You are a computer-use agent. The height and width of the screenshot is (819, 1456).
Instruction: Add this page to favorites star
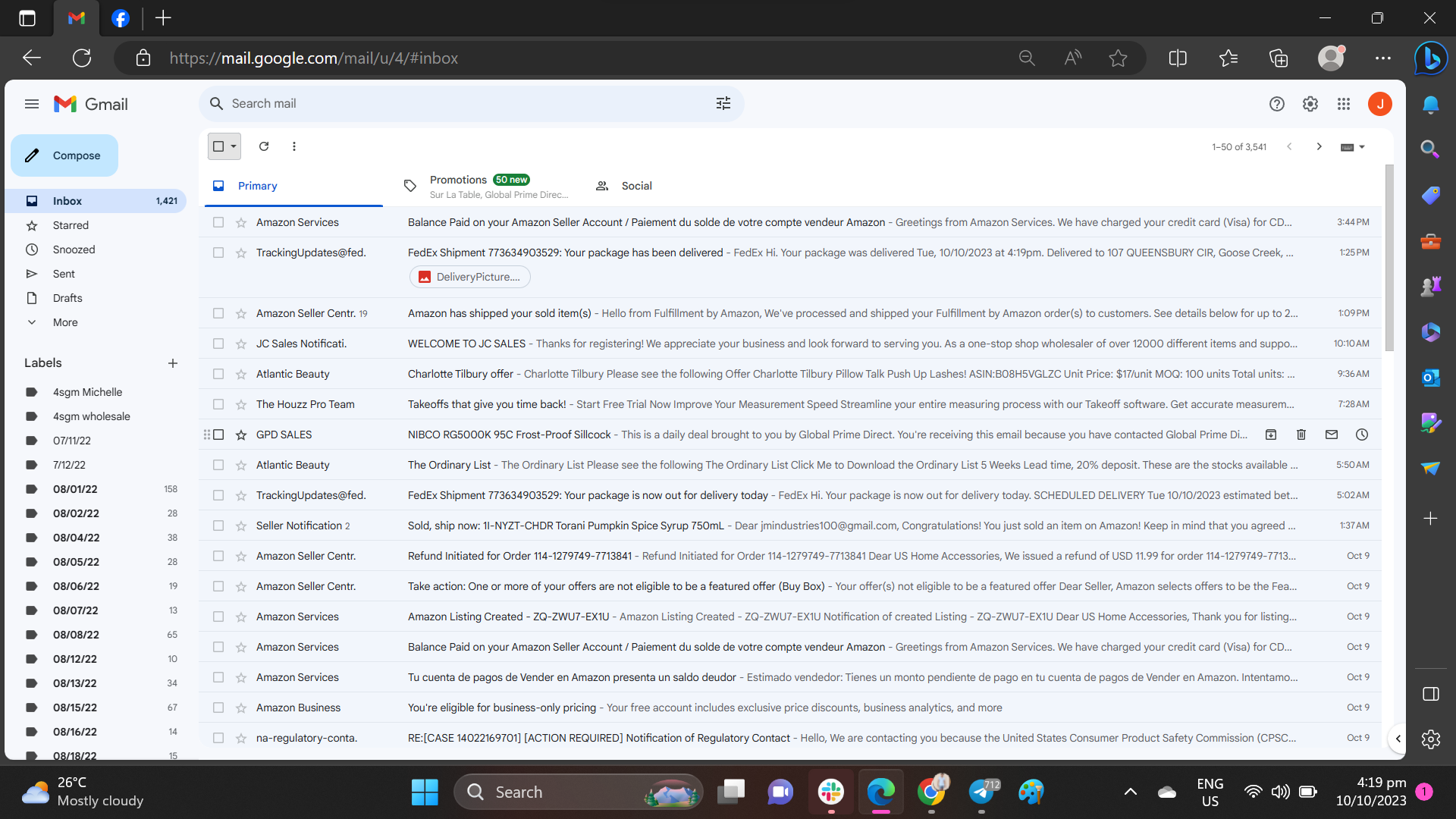pos(1118,58)
